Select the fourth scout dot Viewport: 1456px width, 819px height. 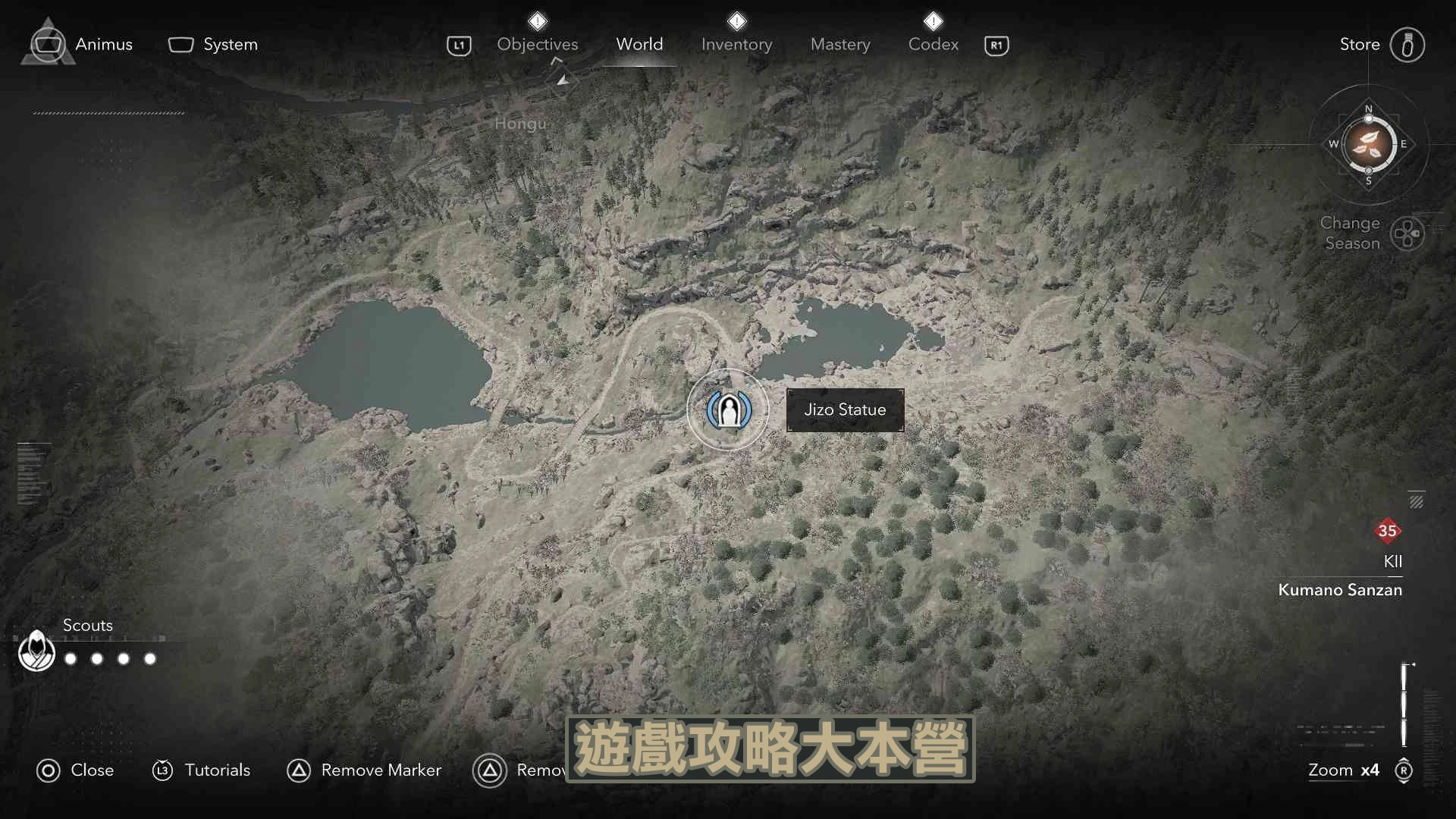click(x=150, y=659)
